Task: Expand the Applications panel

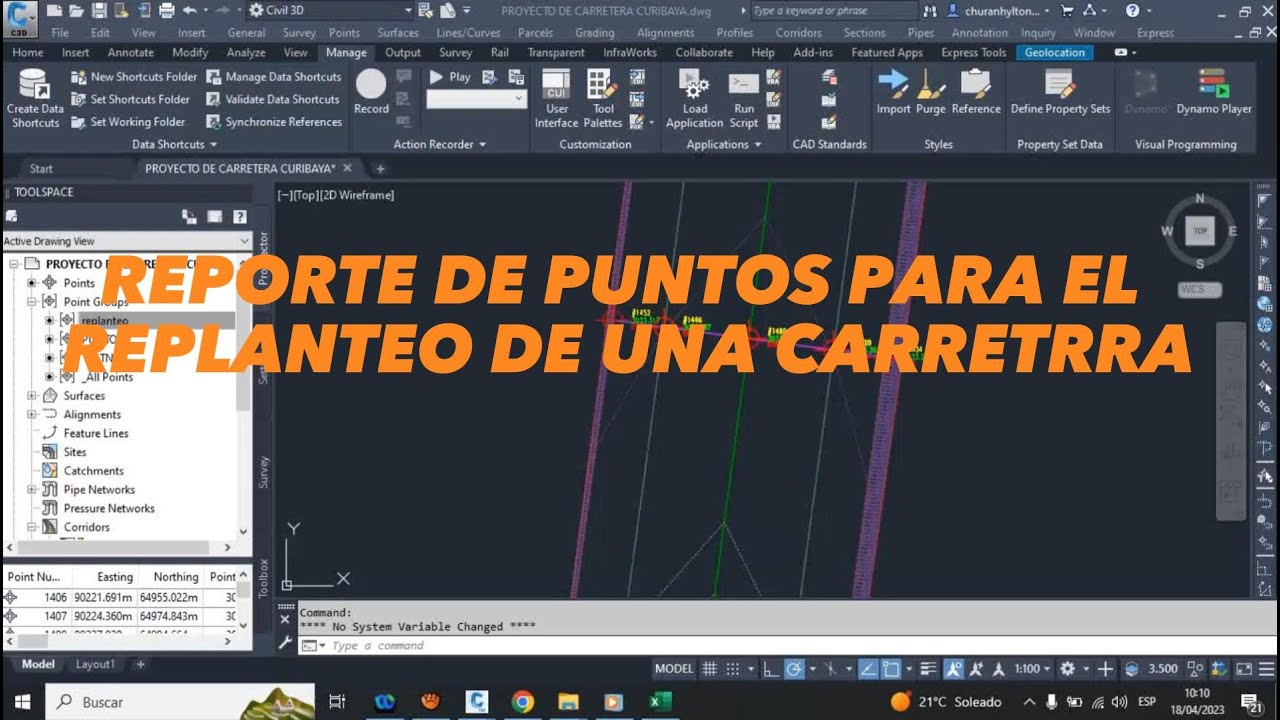Action: (723, 144)
